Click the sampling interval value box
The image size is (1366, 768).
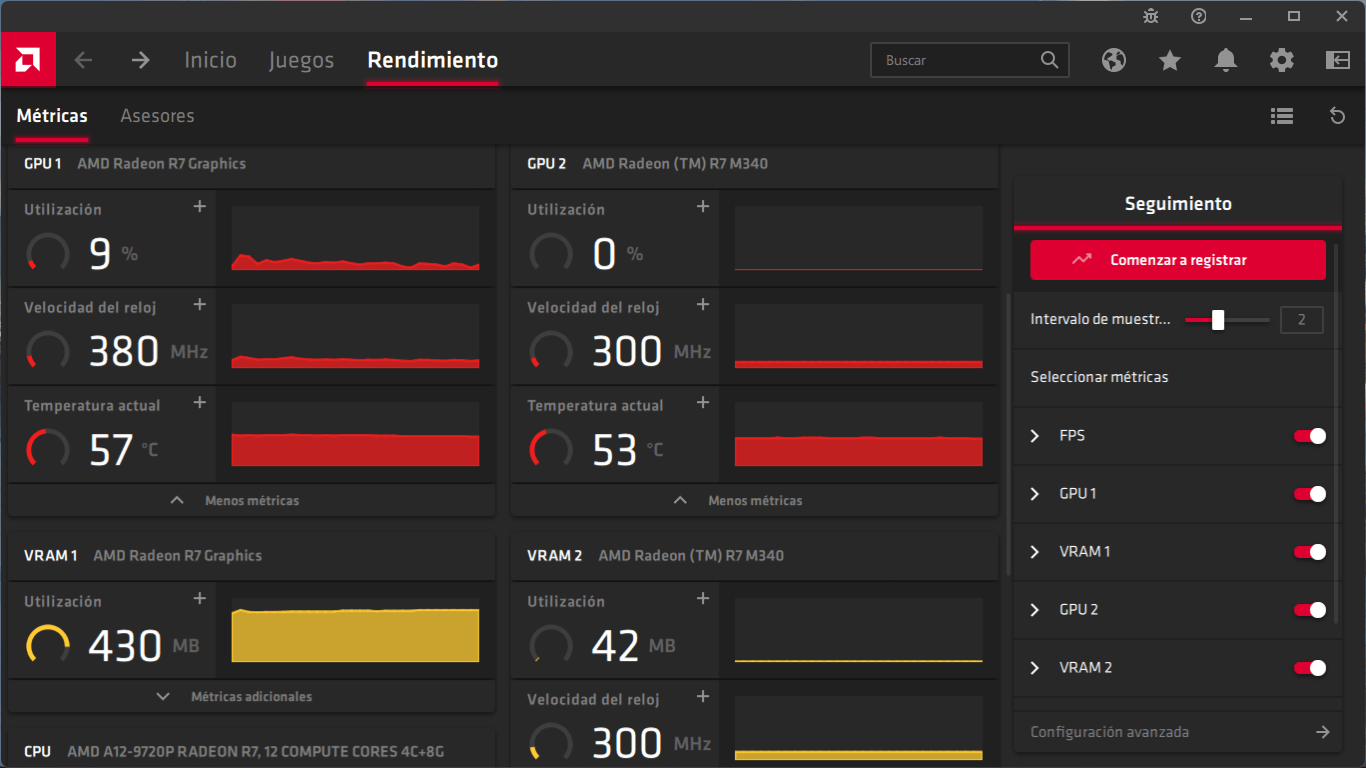[x=1302, y=320]
